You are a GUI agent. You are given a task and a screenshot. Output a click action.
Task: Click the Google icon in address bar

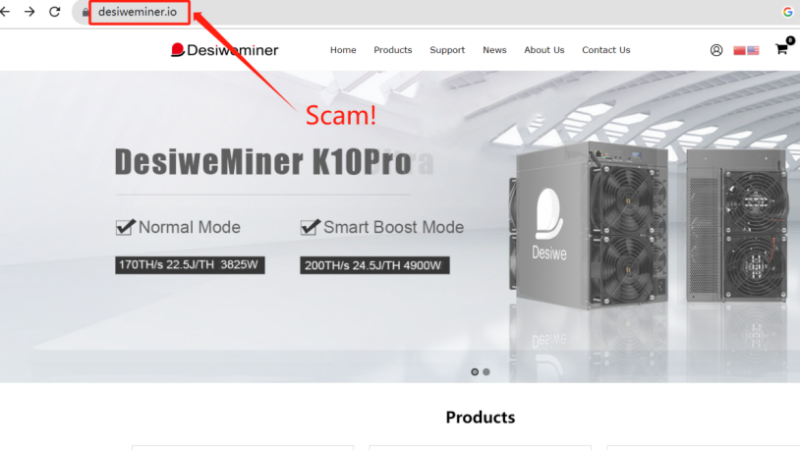coord(788,12)
